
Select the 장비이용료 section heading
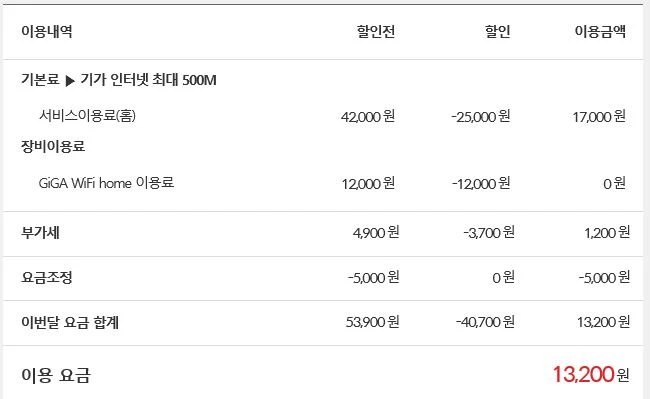pyautogui.click(x=53, y=146)
